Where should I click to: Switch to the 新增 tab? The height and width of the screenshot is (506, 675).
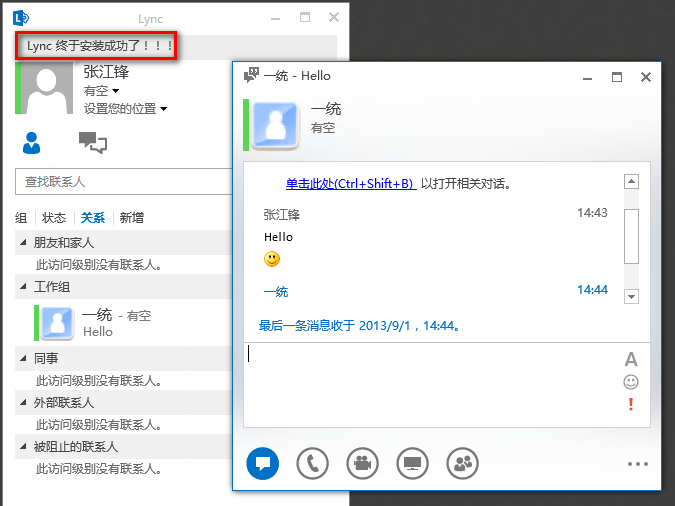(x=132, y=218)
